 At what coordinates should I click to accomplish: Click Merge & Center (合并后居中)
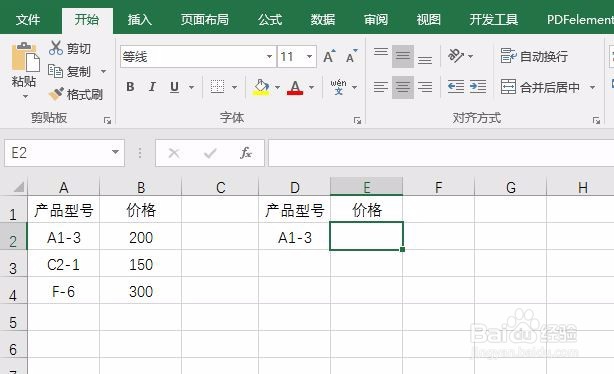tap(540, 87)
